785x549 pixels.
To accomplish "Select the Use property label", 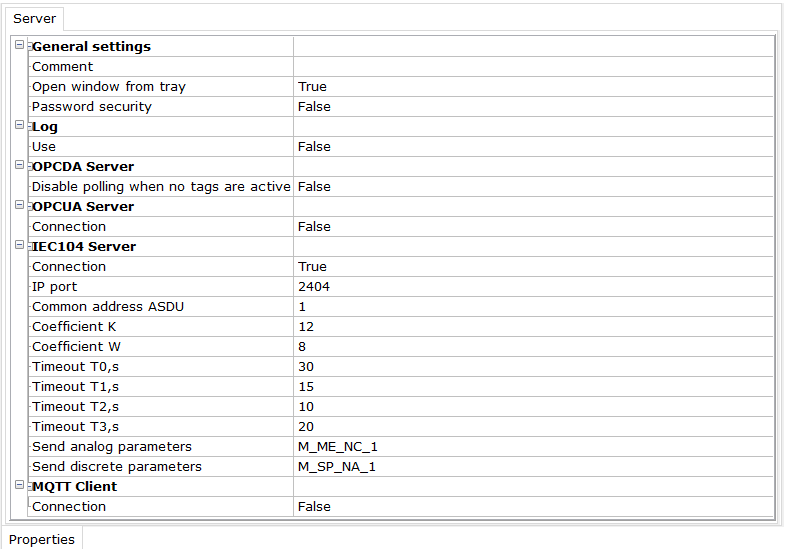I will coord(44,147).
